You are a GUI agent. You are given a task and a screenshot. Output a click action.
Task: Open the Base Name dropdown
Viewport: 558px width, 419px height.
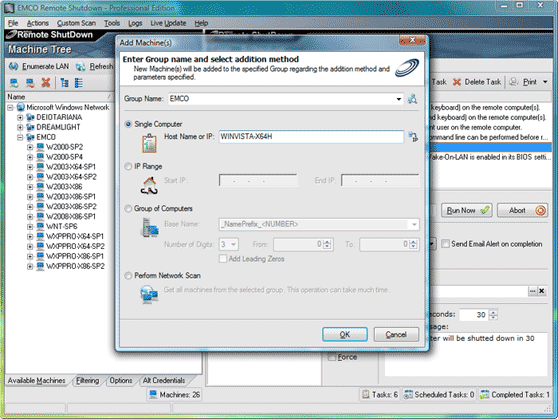(414, 225)
